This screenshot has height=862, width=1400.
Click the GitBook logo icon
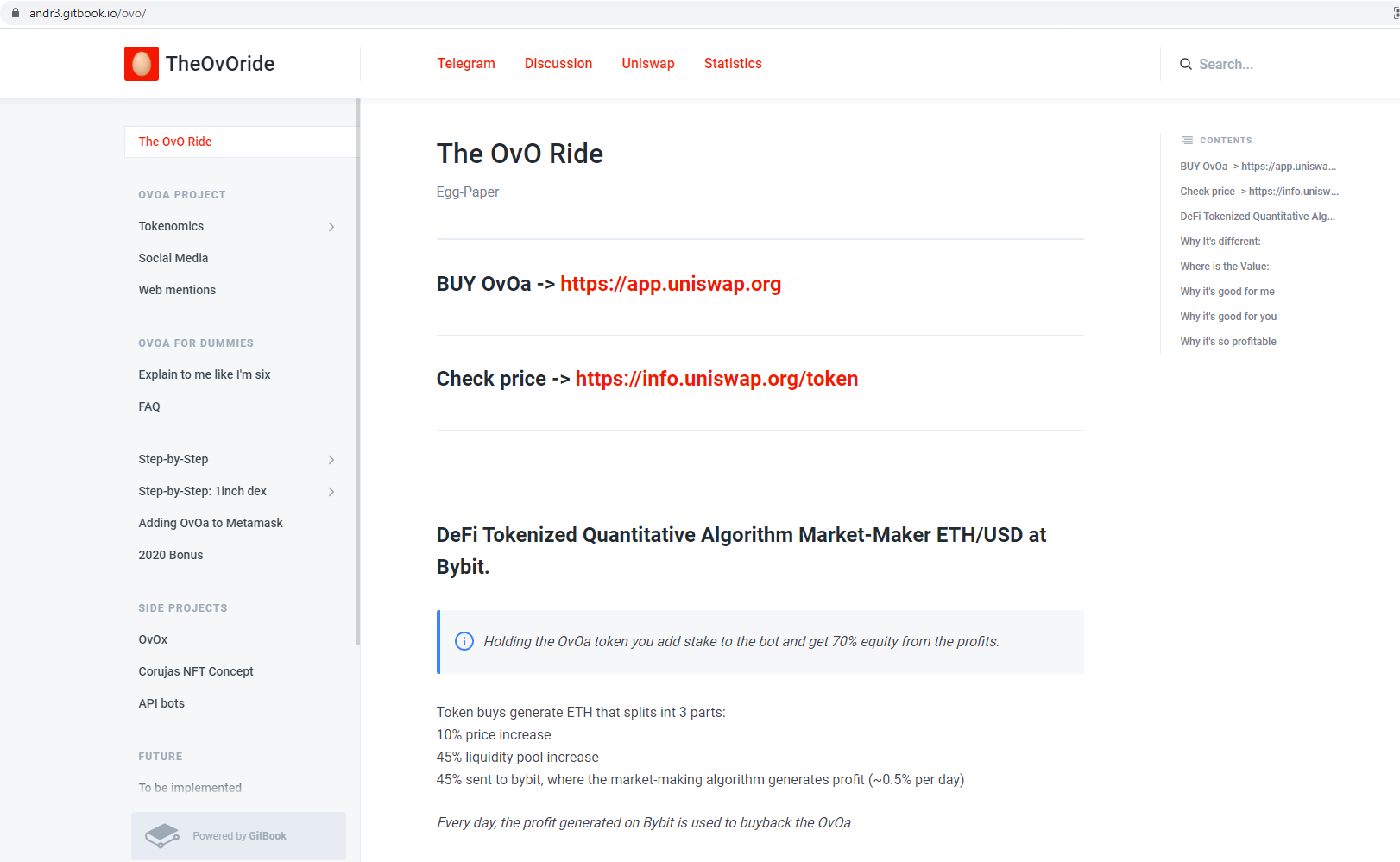point(162,835)
